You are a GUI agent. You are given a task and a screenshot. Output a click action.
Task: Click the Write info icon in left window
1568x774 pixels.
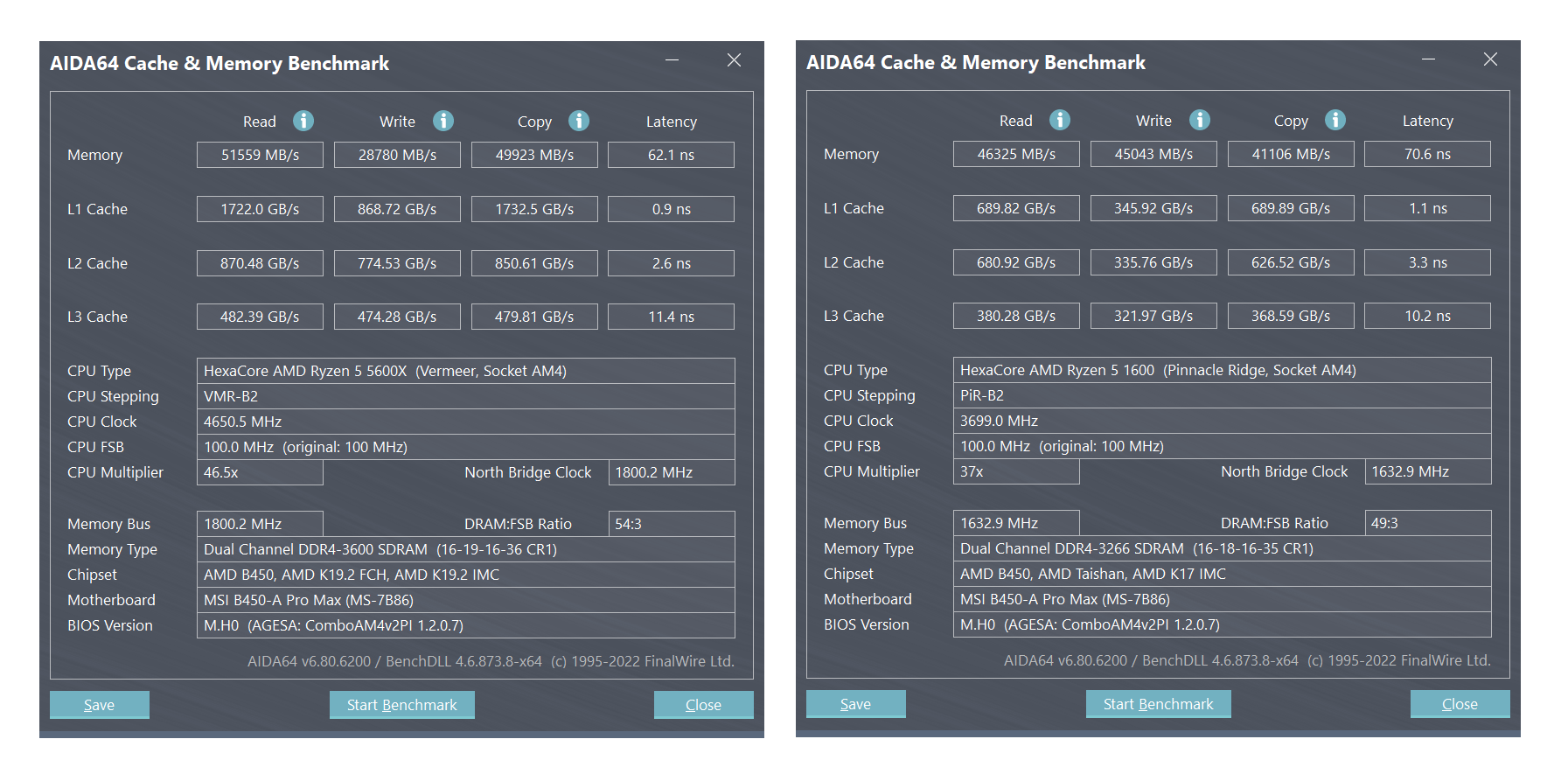[x=443, y=121]
